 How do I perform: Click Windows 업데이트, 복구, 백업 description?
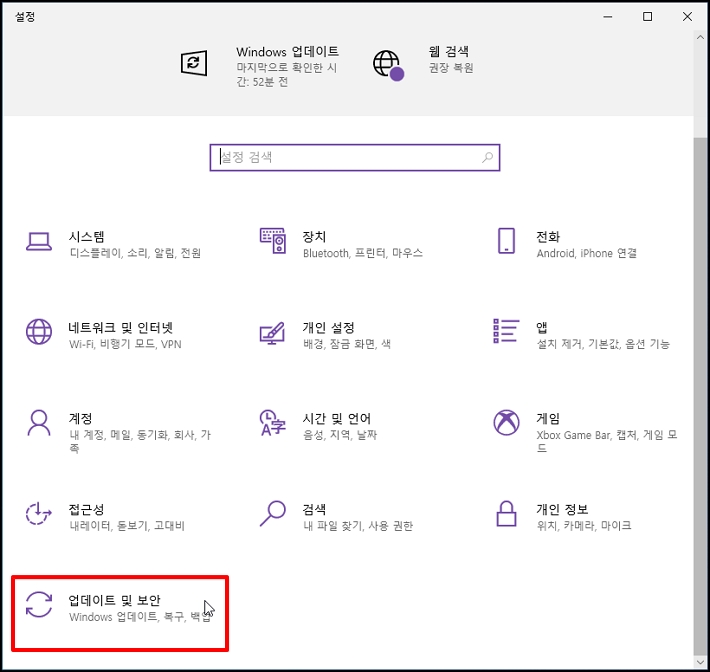[x=140, y=617]
